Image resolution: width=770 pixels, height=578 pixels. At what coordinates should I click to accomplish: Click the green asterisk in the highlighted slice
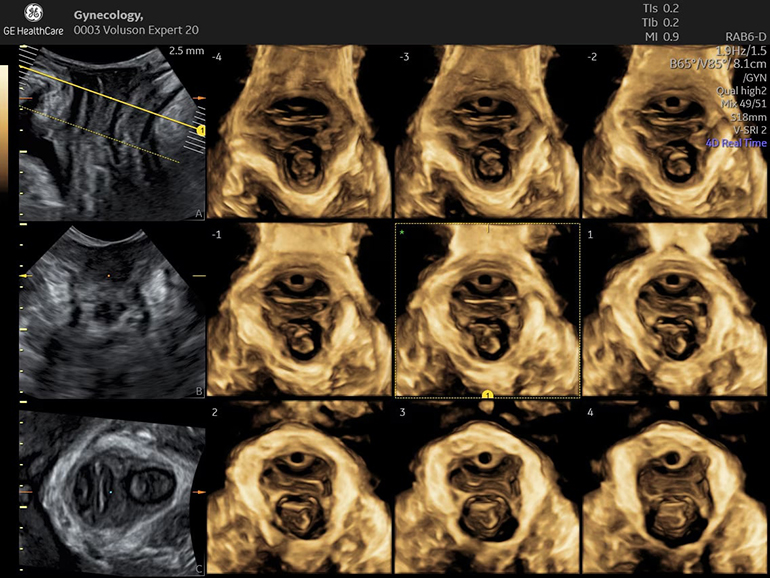pyautogui.click(x=402, y=232)
